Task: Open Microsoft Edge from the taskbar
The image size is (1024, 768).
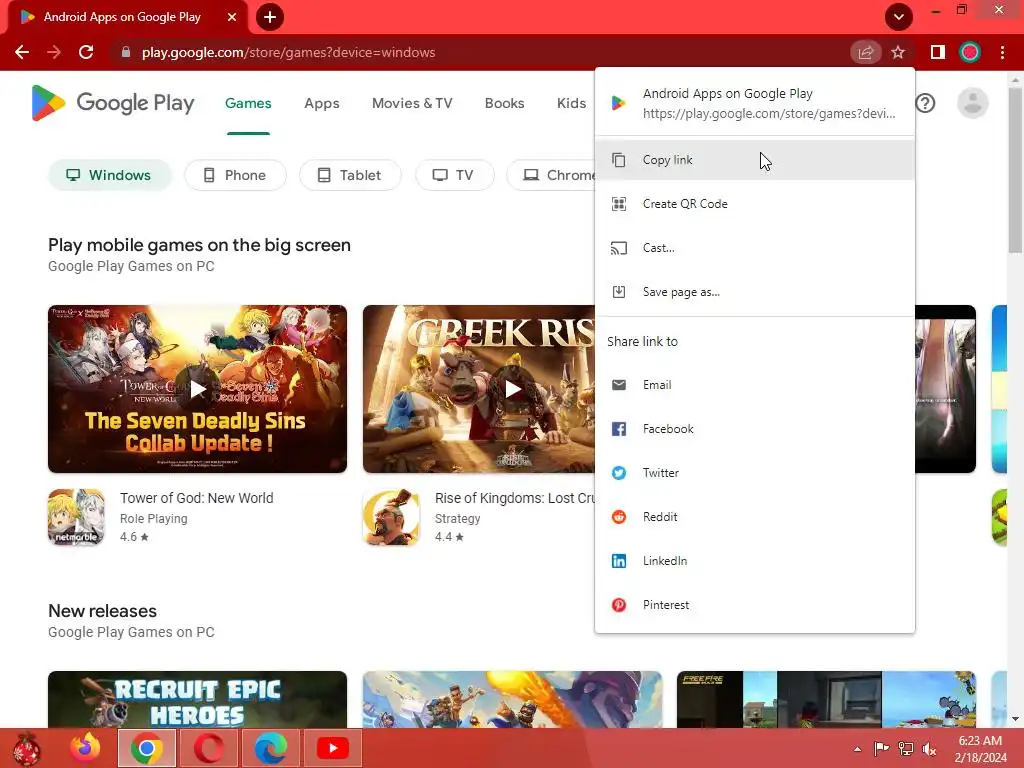Action: (270, 748)
